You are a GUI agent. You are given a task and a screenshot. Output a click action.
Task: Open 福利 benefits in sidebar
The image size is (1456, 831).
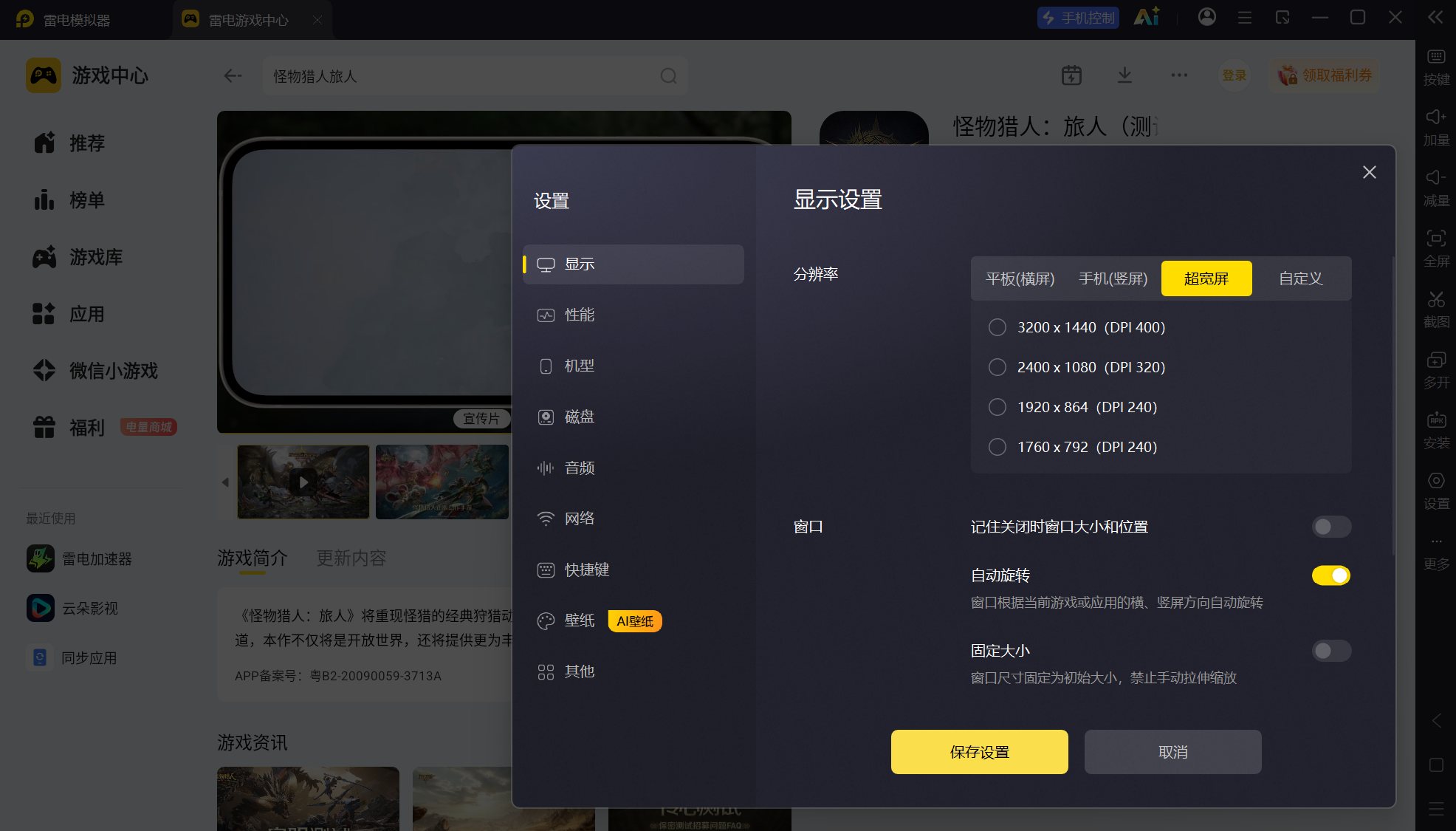69,427
